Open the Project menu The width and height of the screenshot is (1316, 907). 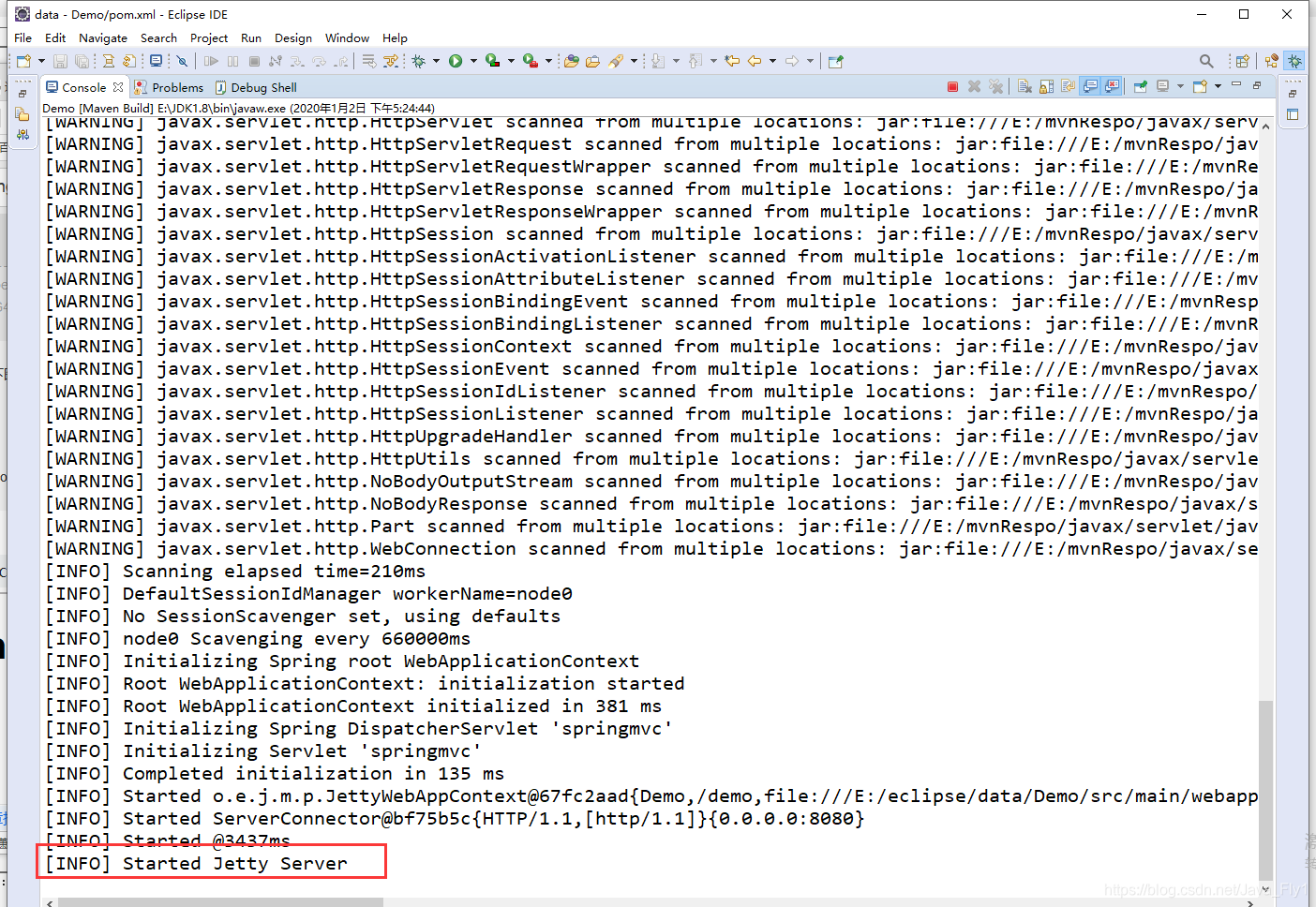coord(209,38)
